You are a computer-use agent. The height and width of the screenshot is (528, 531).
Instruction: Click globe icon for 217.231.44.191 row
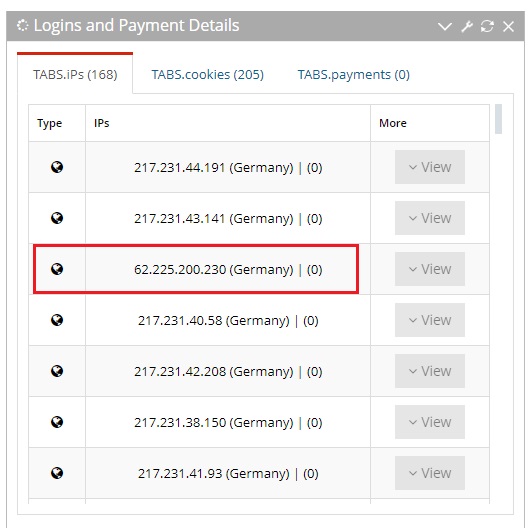tap(57, 167)
